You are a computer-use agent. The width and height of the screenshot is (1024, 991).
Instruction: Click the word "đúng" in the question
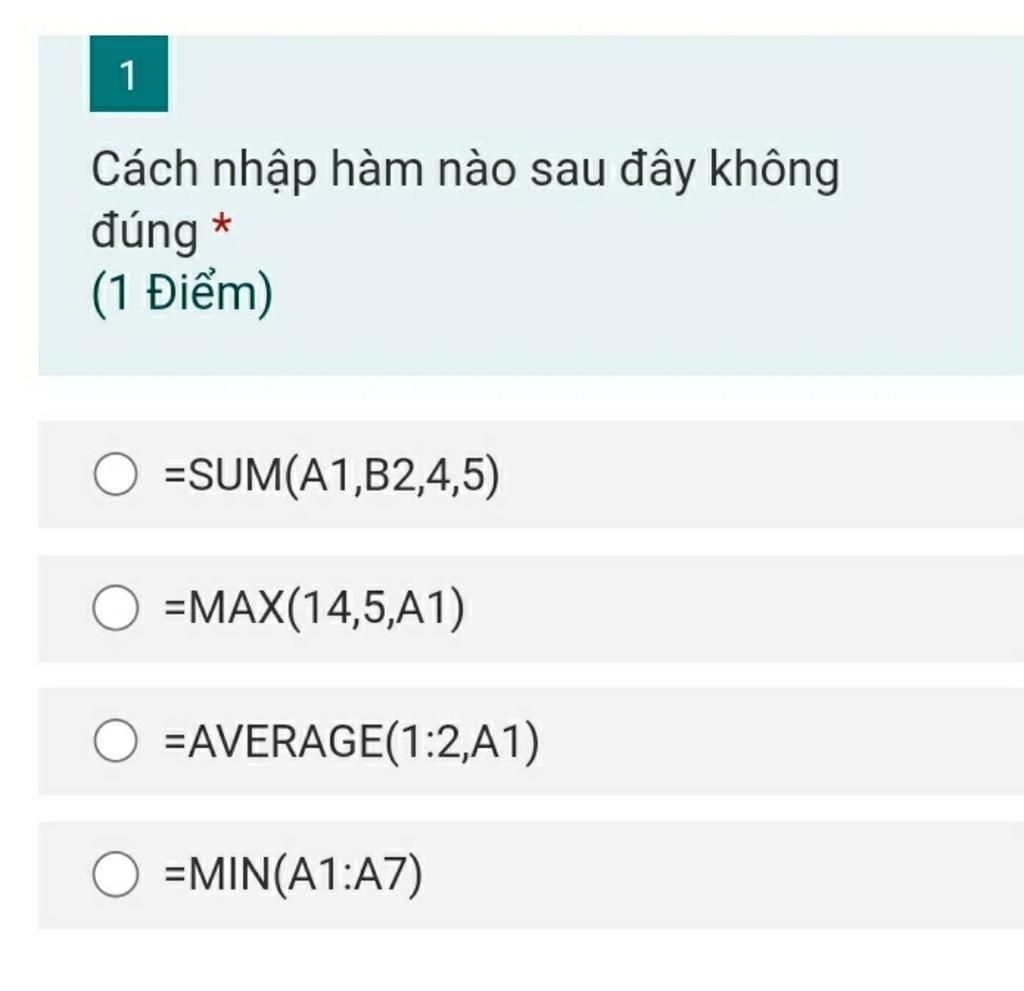click(x=144, y=233)
